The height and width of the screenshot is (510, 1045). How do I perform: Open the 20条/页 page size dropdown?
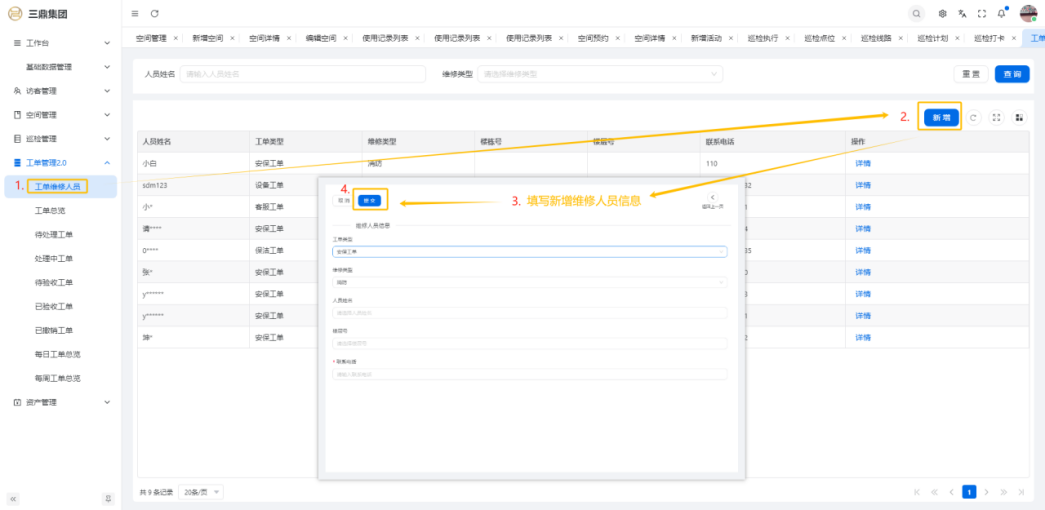(202, 492)
